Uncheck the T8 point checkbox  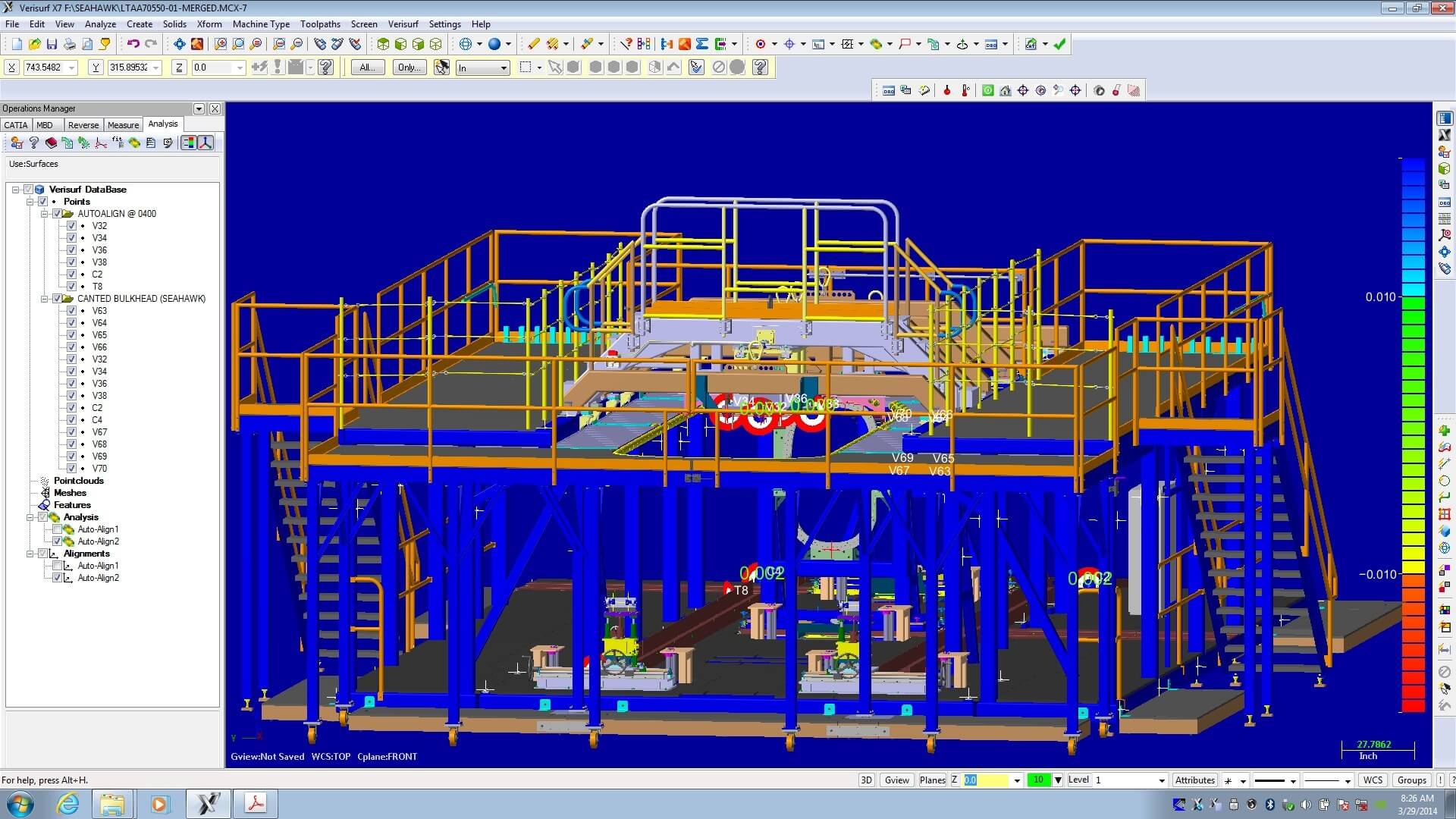[71, 287]
